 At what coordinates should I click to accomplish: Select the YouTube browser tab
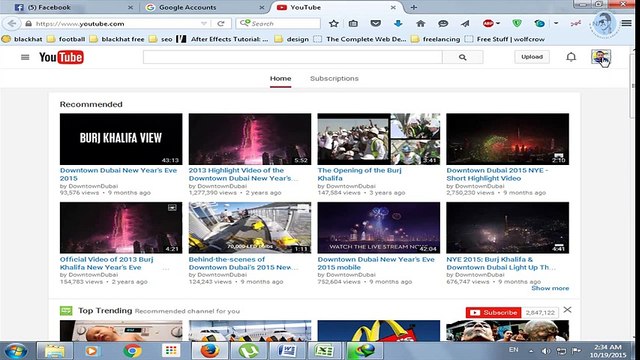pos(336,7)
